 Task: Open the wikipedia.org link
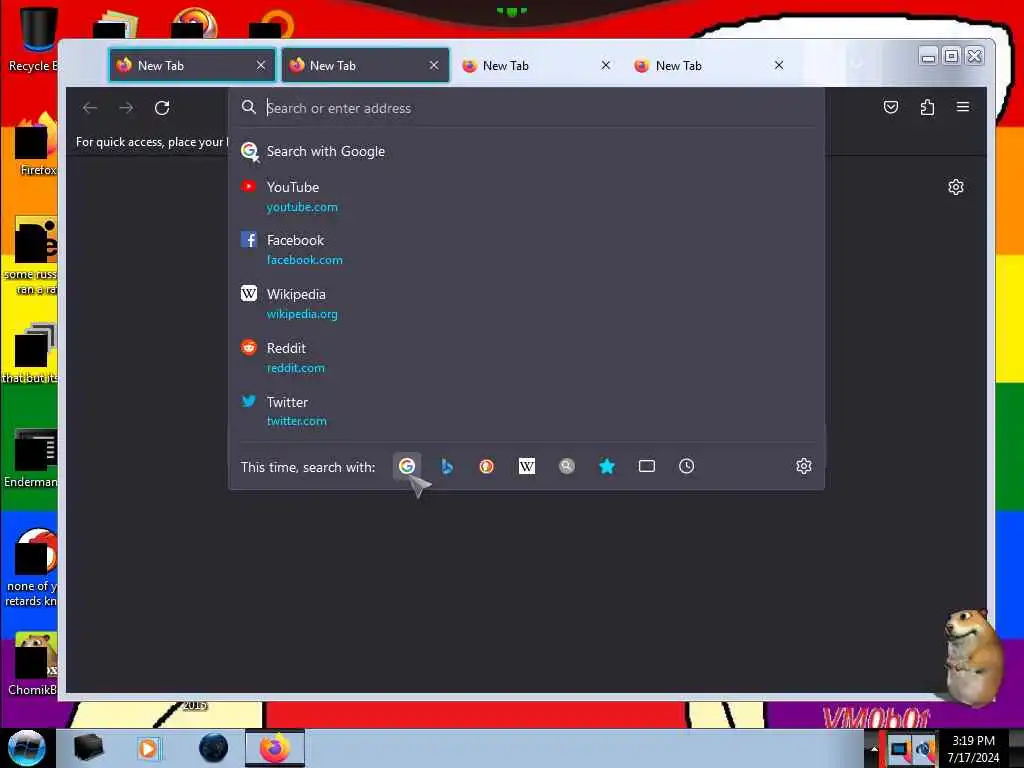click(x=302, y=314)
